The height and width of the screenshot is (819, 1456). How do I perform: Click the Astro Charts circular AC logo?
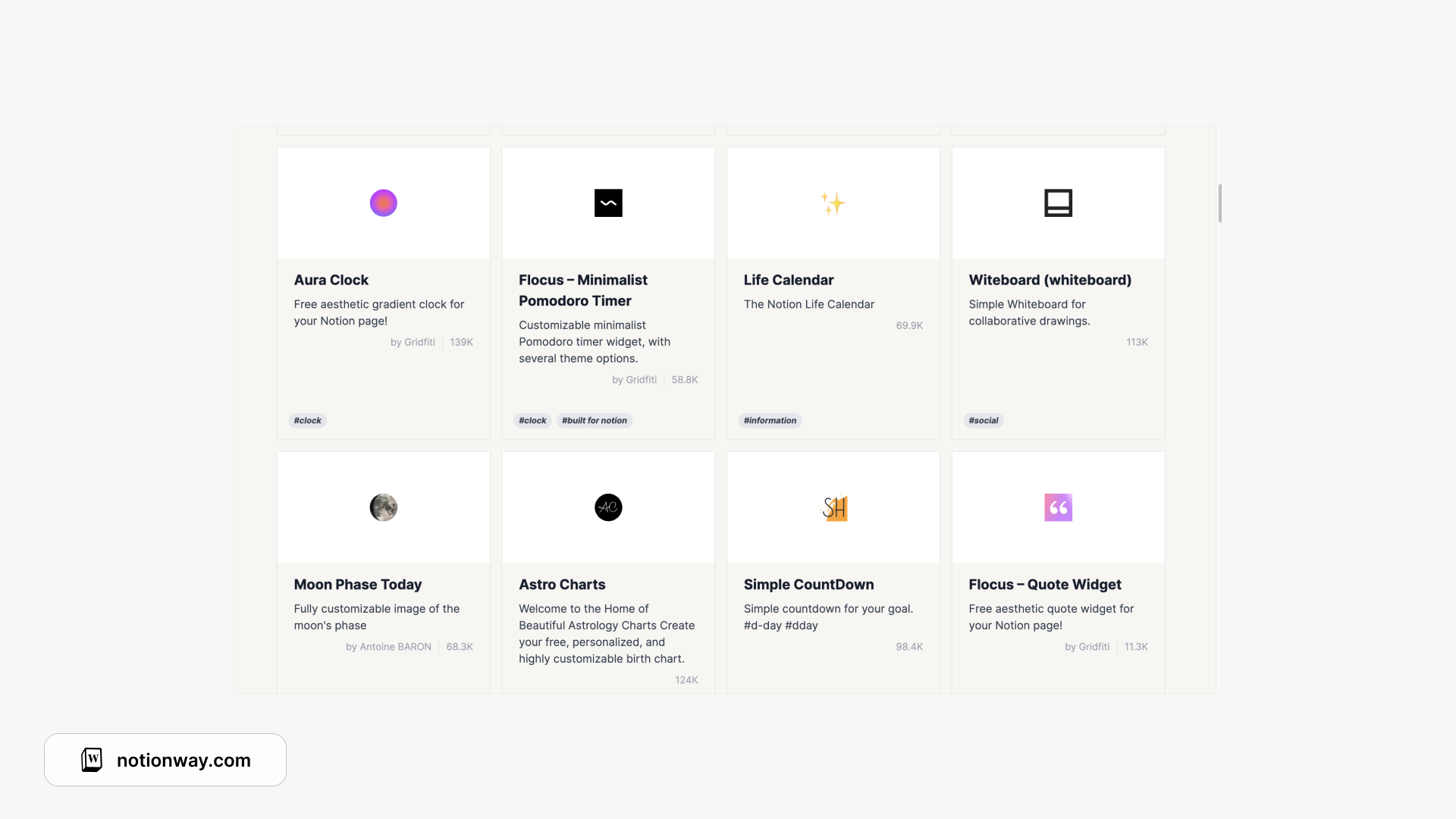[608, 507]
